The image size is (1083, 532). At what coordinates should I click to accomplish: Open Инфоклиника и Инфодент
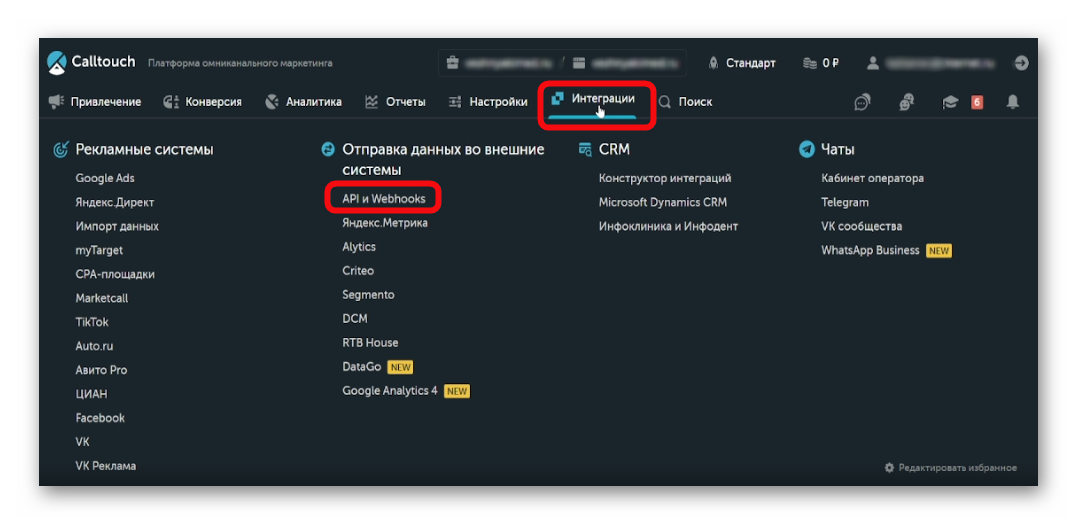(x=669, y=226)
